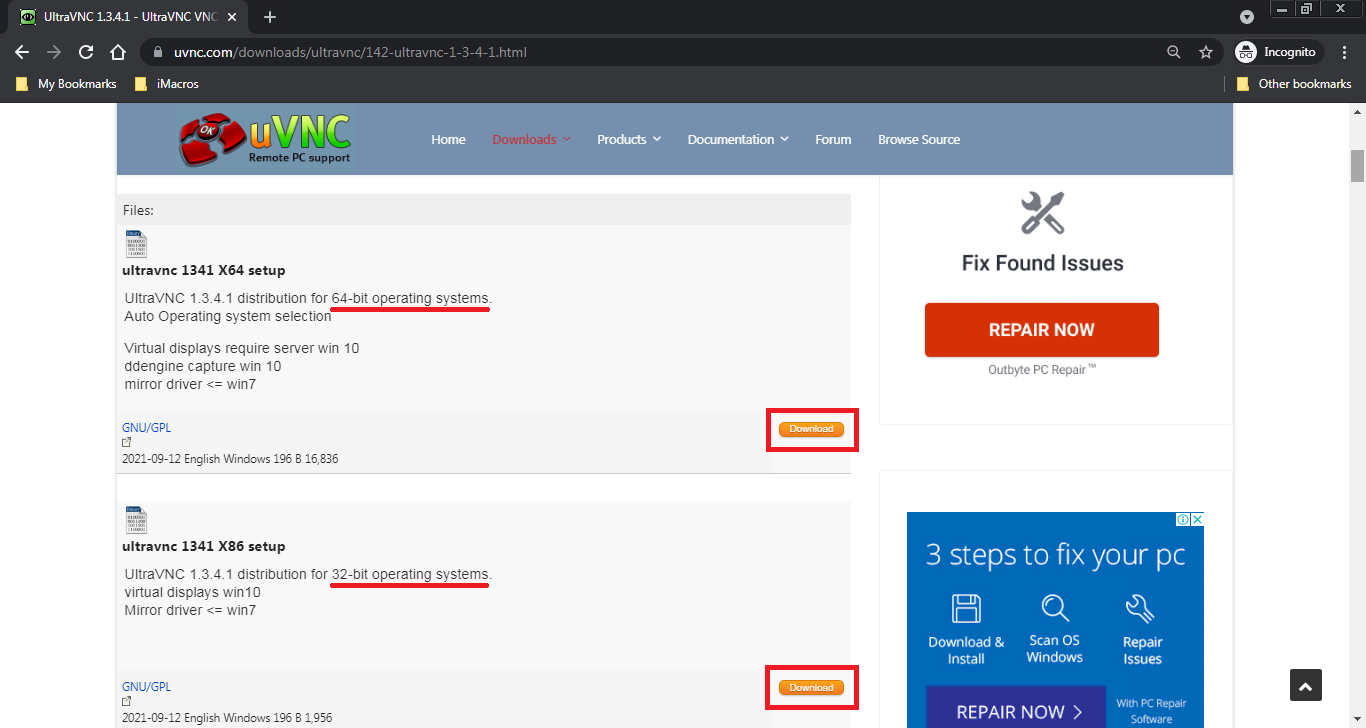This screenshot has width=1366, height=728.
Task: Download the X64 setup file
Action: click(811, 429)
